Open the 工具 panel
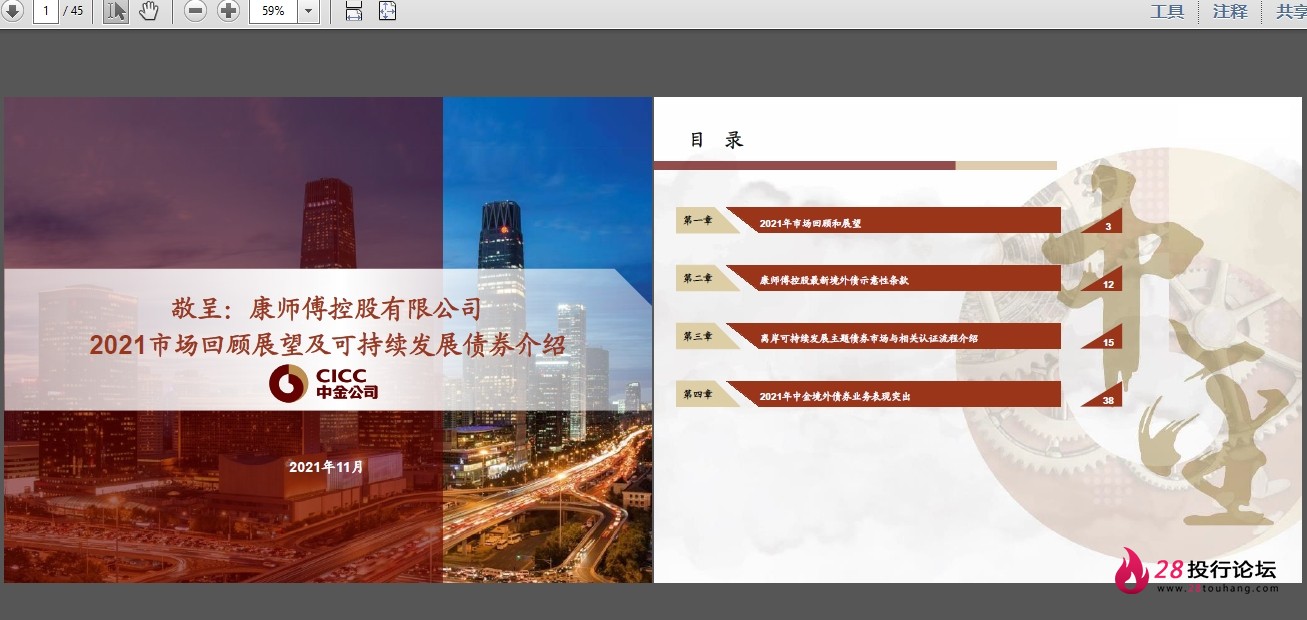This screenshot has width=1307, height=620. point(1167,11)
